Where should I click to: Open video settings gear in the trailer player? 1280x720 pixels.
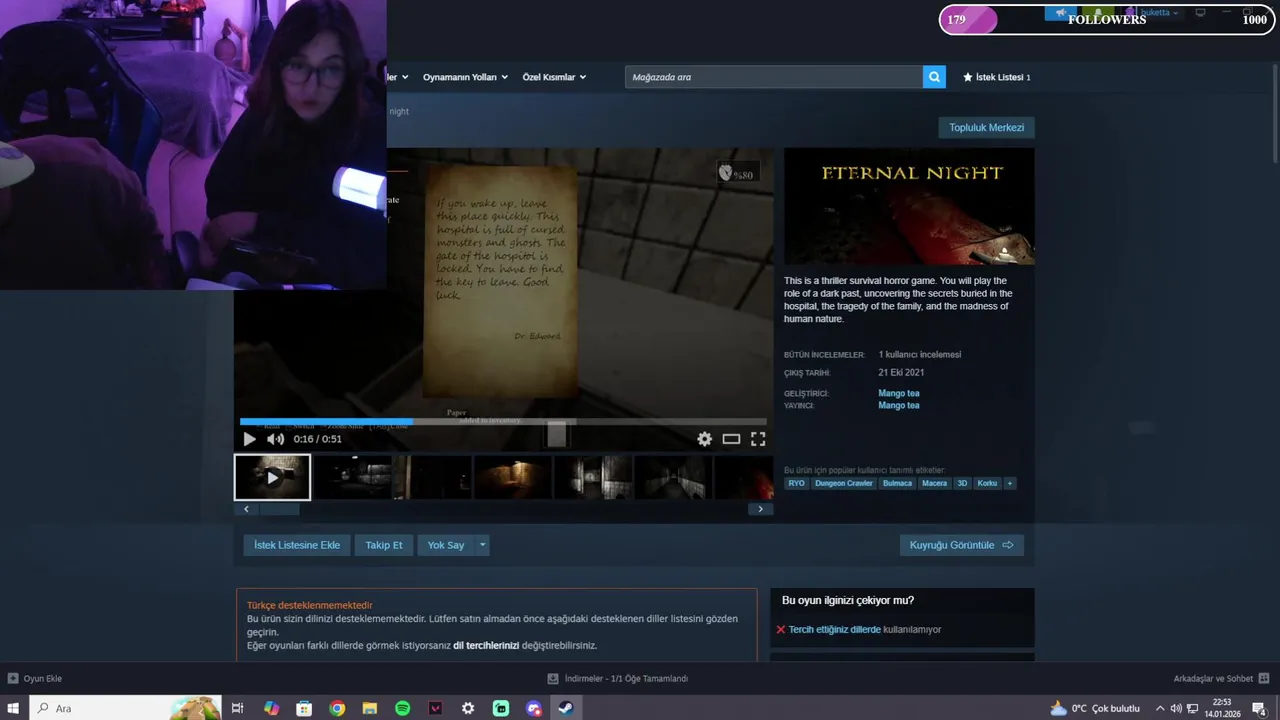(x=705, y=439)
